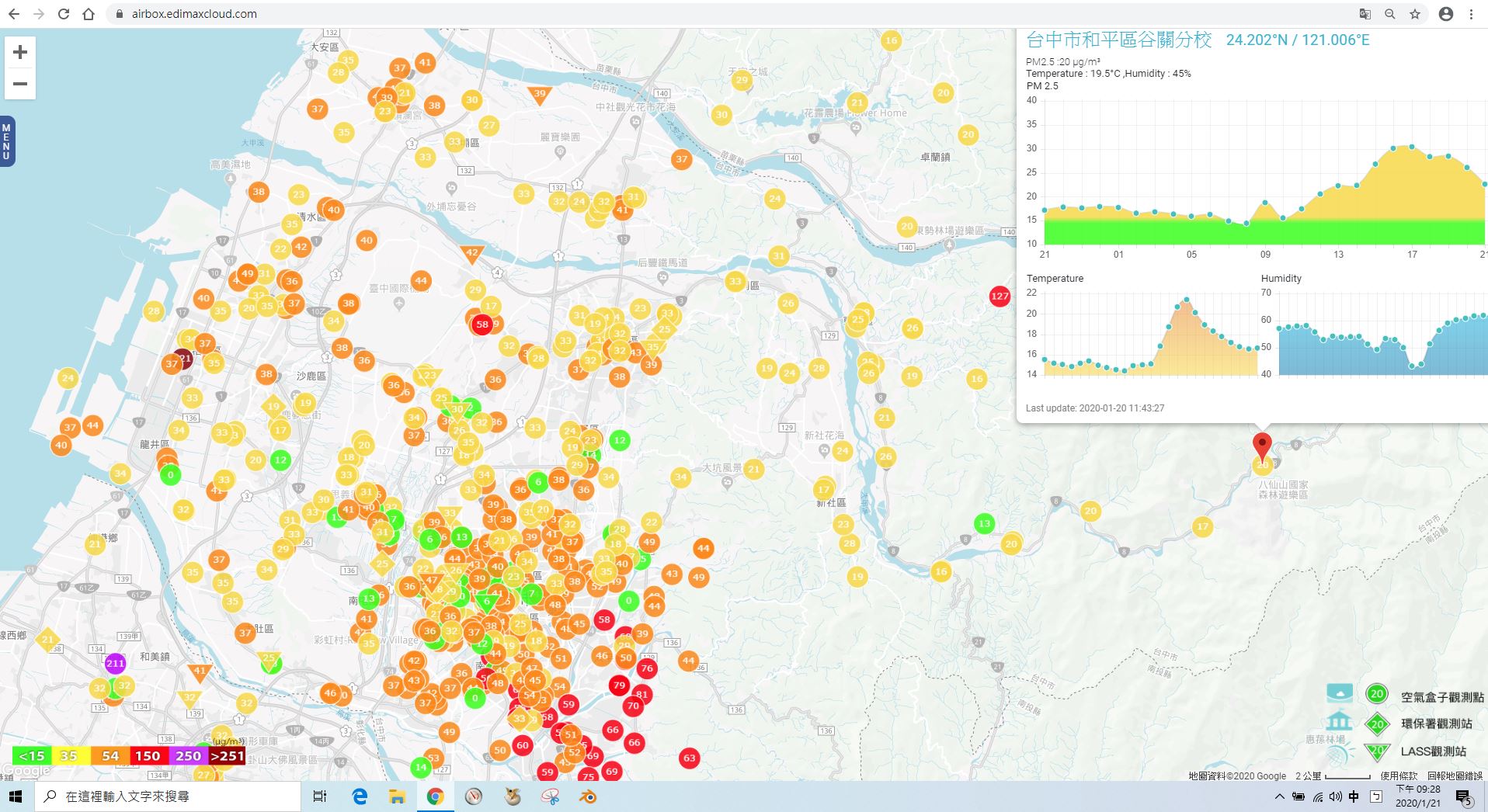Select the yellow diamond 21 EPA marker
Viewport: 1488px width, 812px height.
(47, 640)
